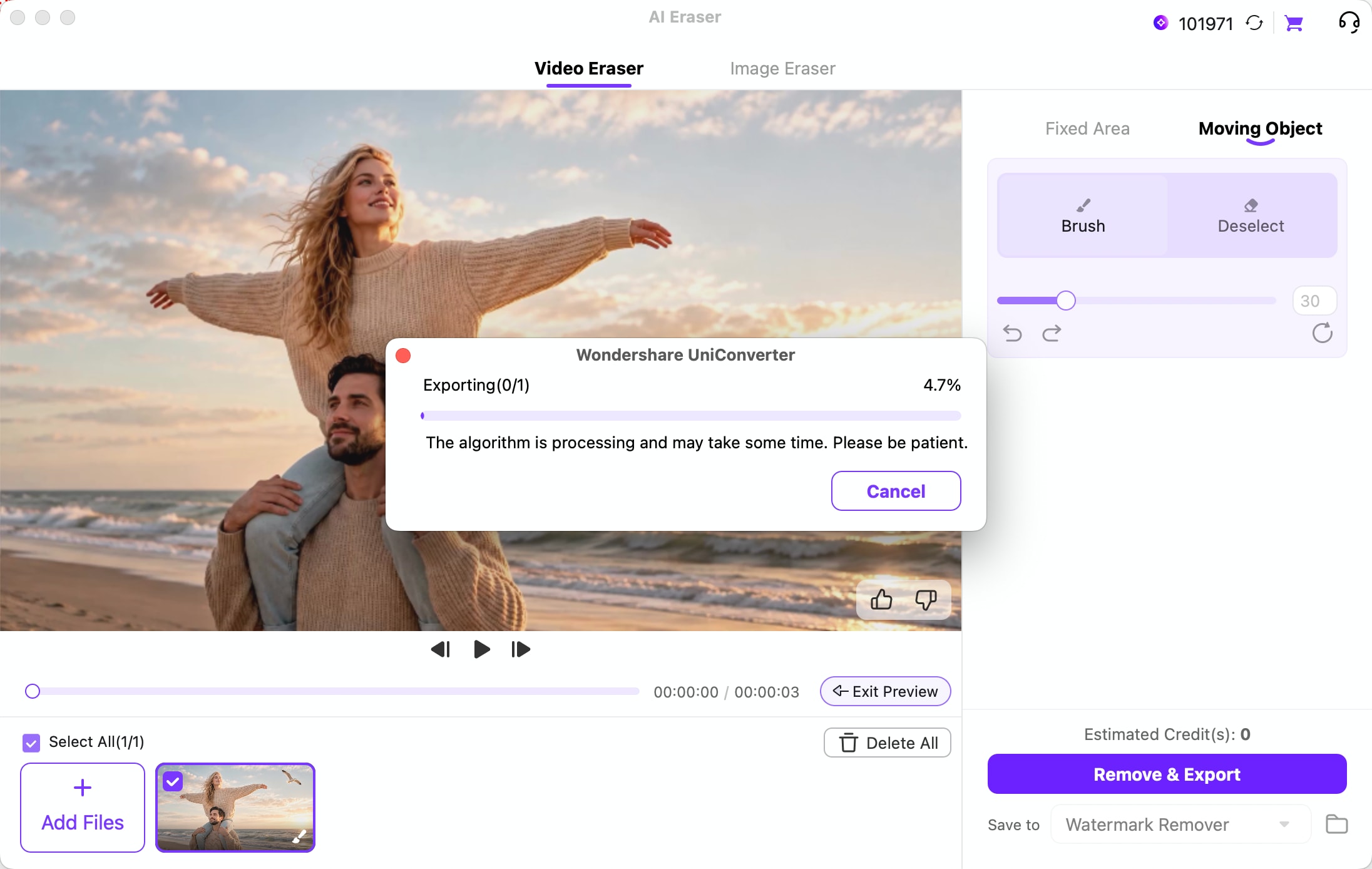Click the 4.7% export percentage
Screen dimensions: 1372x869
pos(942,385)
